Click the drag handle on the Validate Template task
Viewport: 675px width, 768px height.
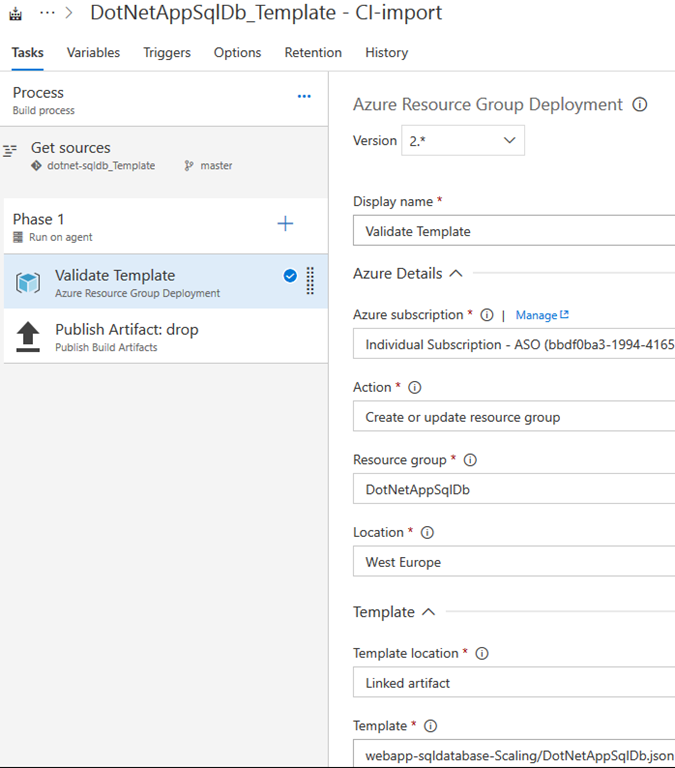[x=310, y=281]
